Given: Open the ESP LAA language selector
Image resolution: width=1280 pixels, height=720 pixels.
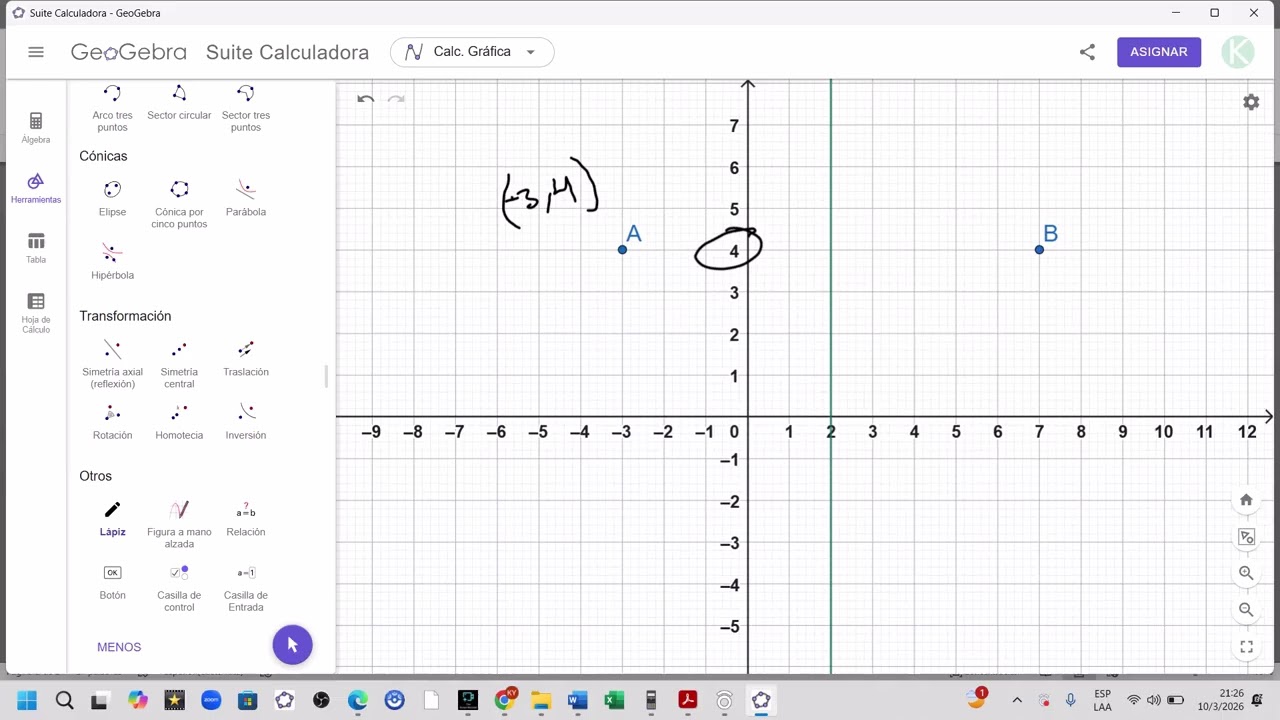Looking at the screenshot, I should click(1102, 700).
